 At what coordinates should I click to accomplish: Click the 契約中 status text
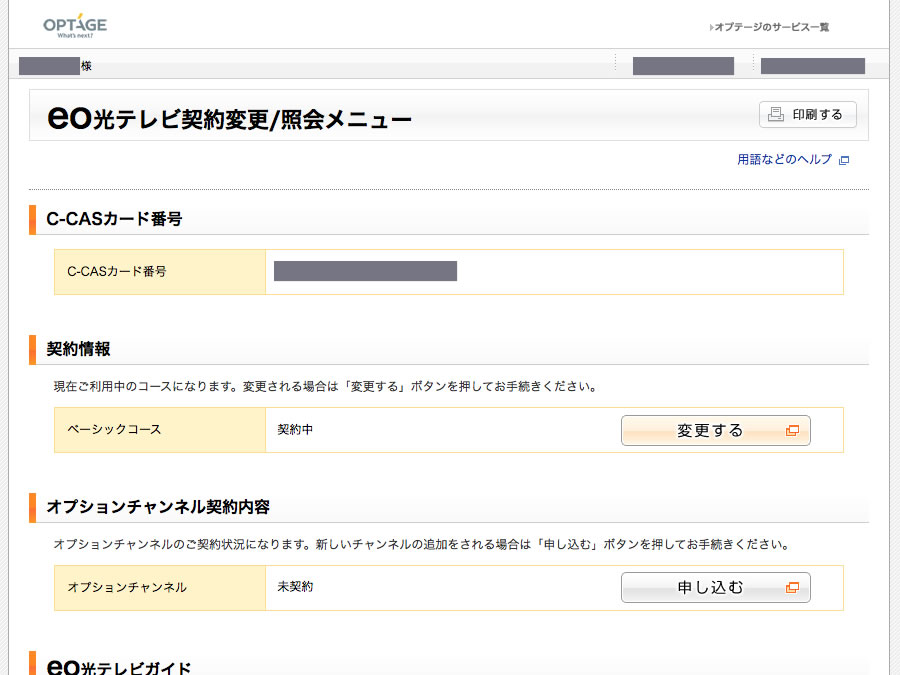click(x=295, y=429)
